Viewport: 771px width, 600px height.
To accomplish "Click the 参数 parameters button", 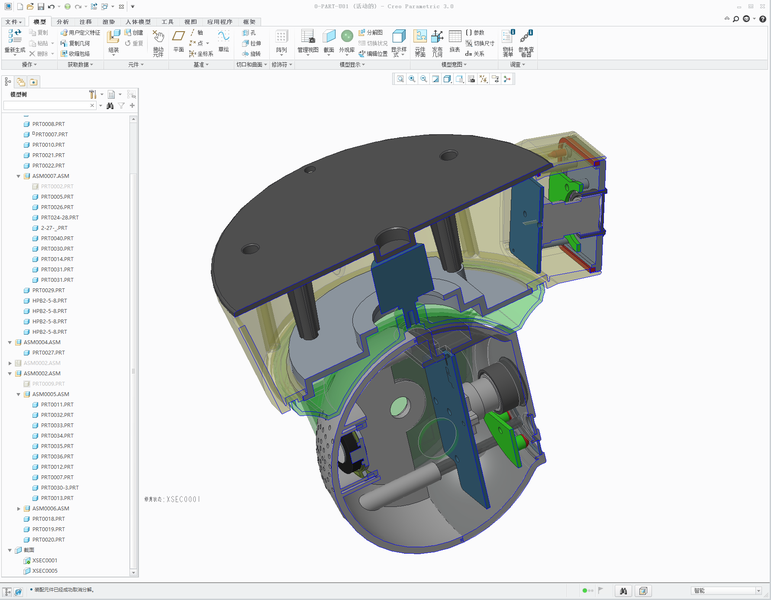I will (x=475, y=32).
